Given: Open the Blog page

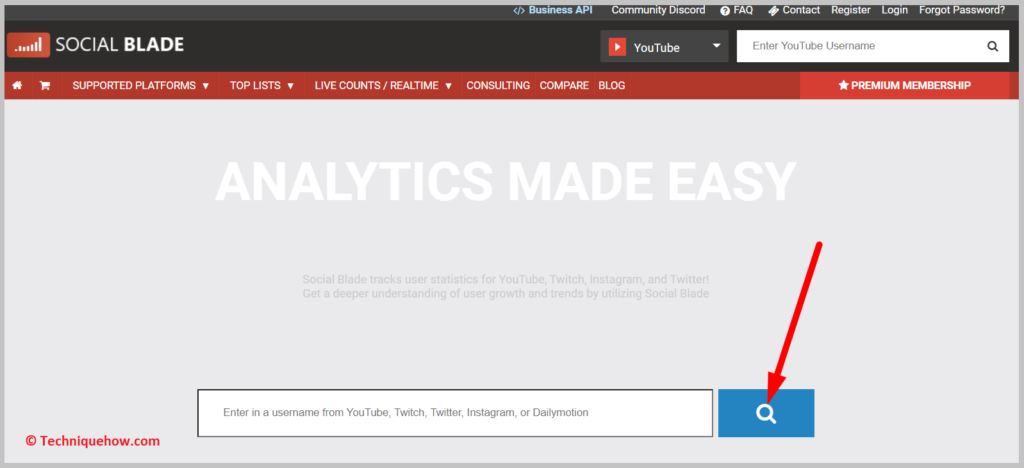Looking at the screenshot, I should coord(611,86).
